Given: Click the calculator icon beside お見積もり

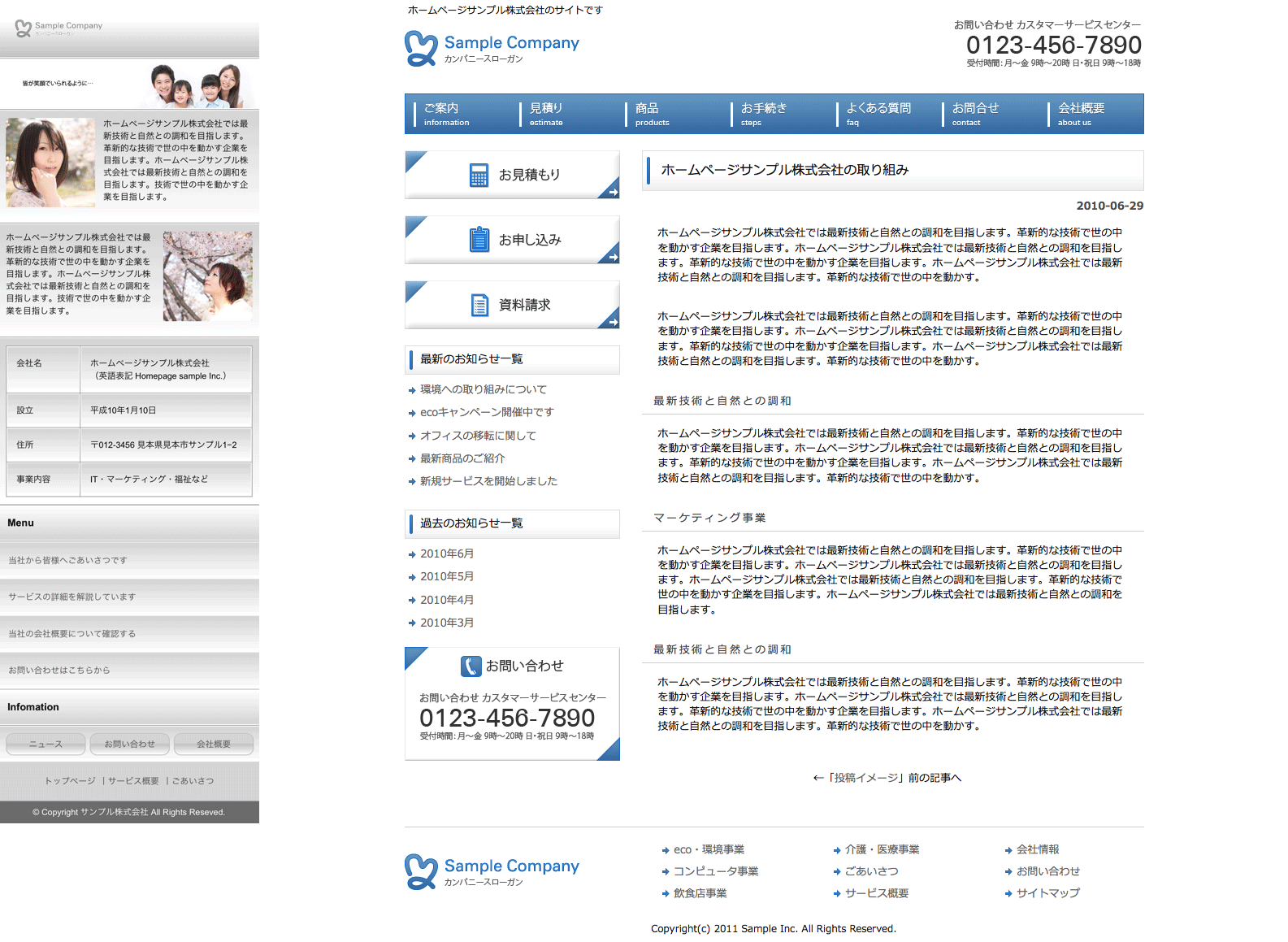Looking at the screenshot, I should (479, 176).
